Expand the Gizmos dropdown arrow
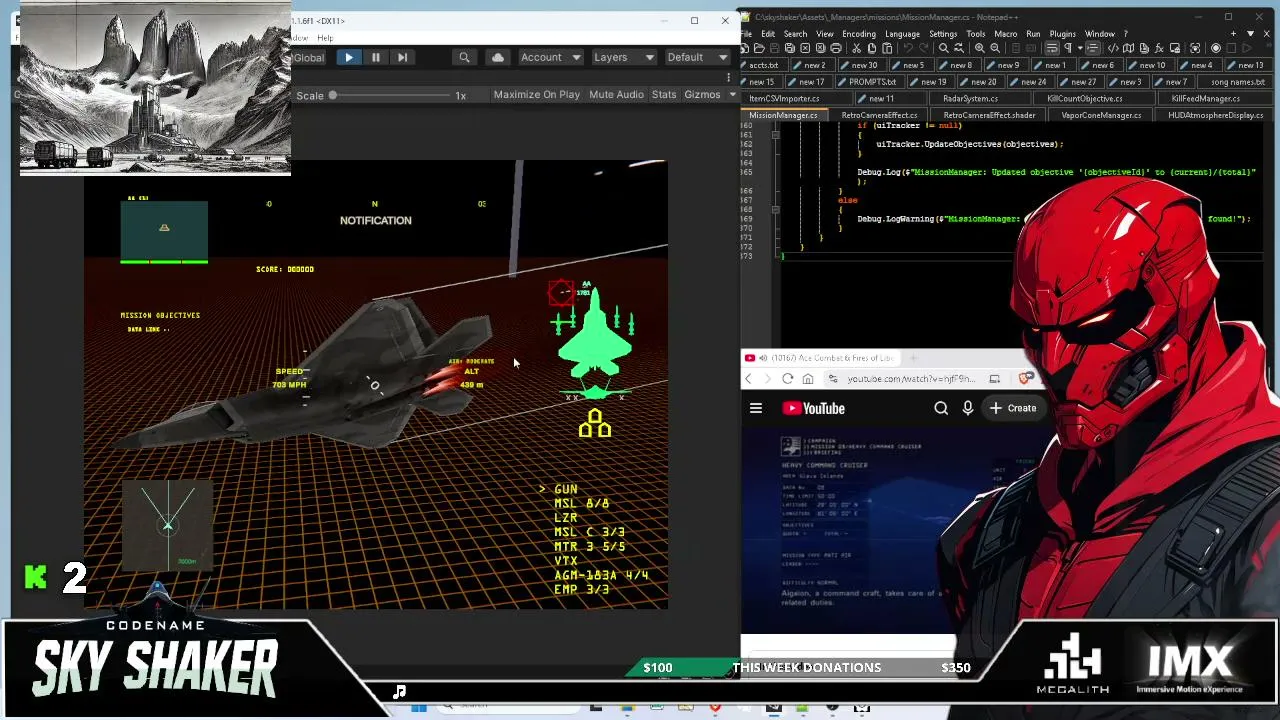 pyautogui.click(x=732, y=95)
